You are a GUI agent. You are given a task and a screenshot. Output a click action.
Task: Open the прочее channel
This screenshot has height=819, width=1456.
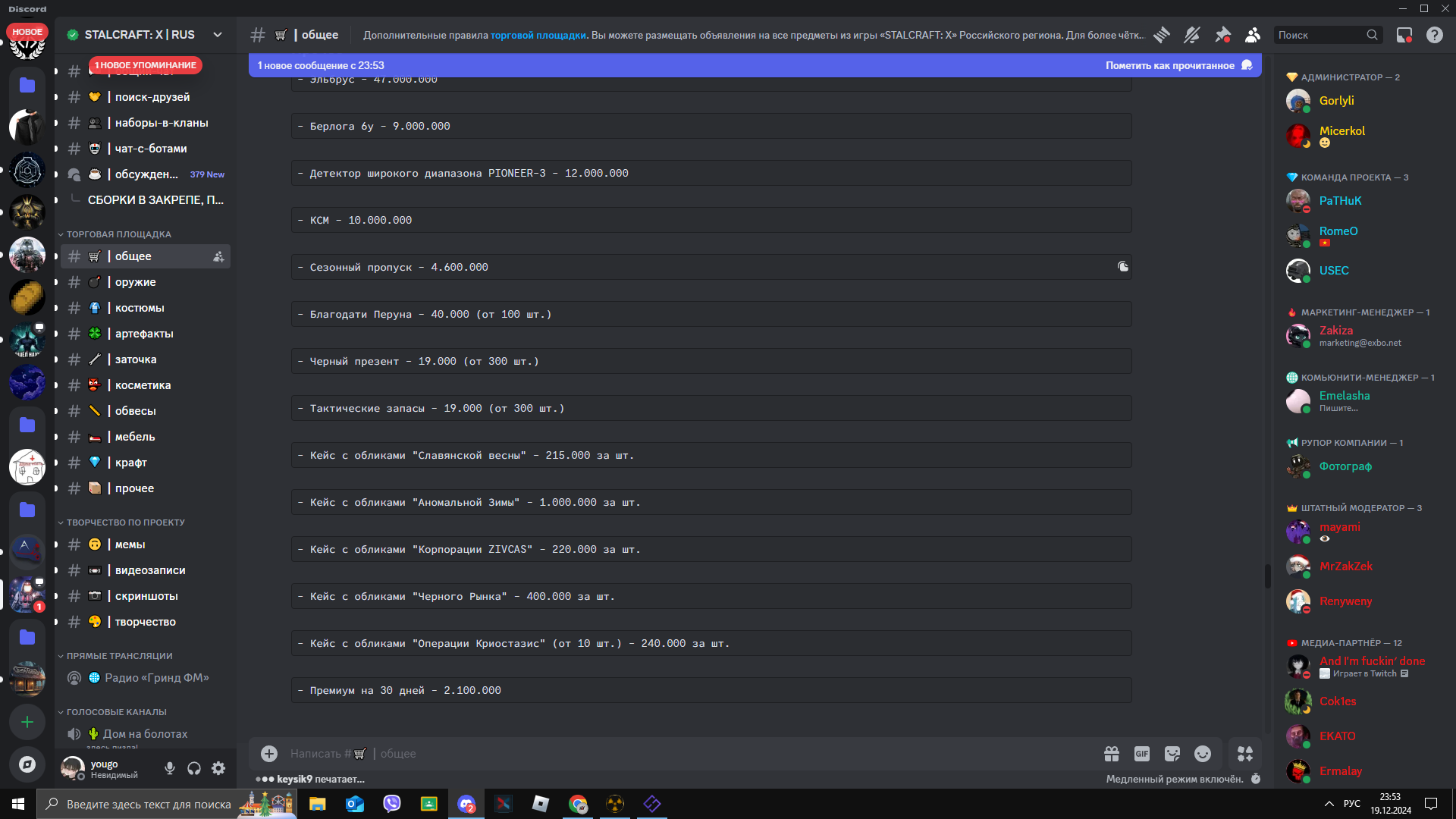coord(146,488)
